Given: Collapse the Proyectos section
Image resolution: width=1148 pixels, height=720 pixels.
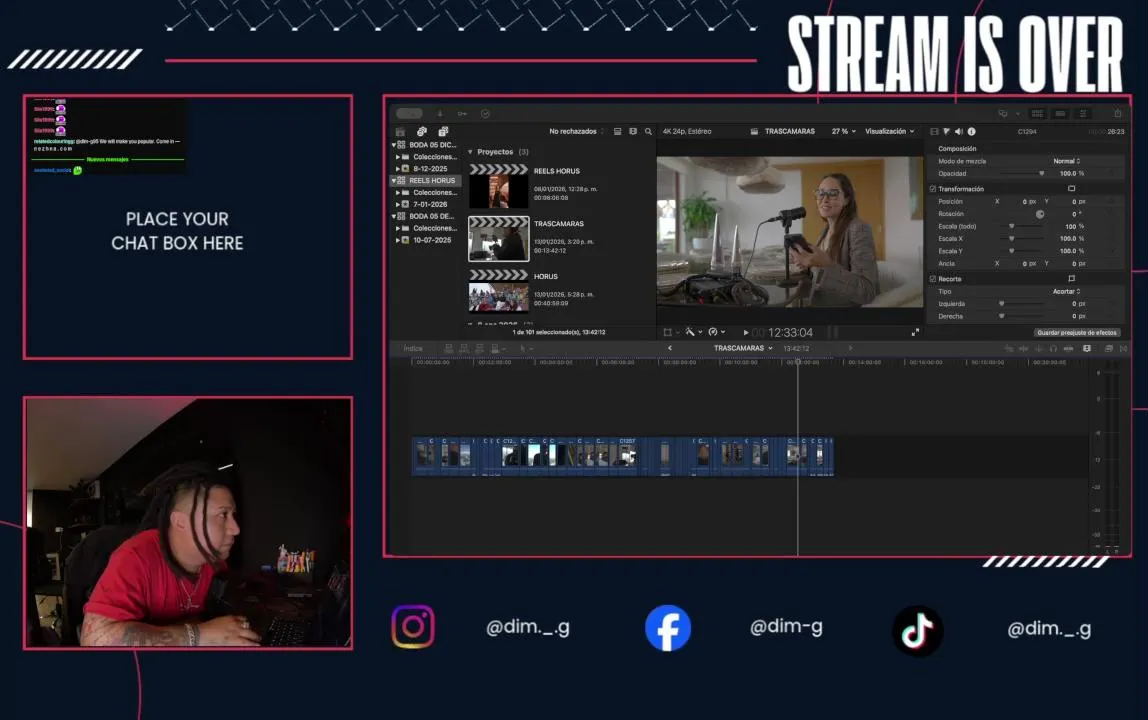Looking at the screenshot, I should coord(470,152).
